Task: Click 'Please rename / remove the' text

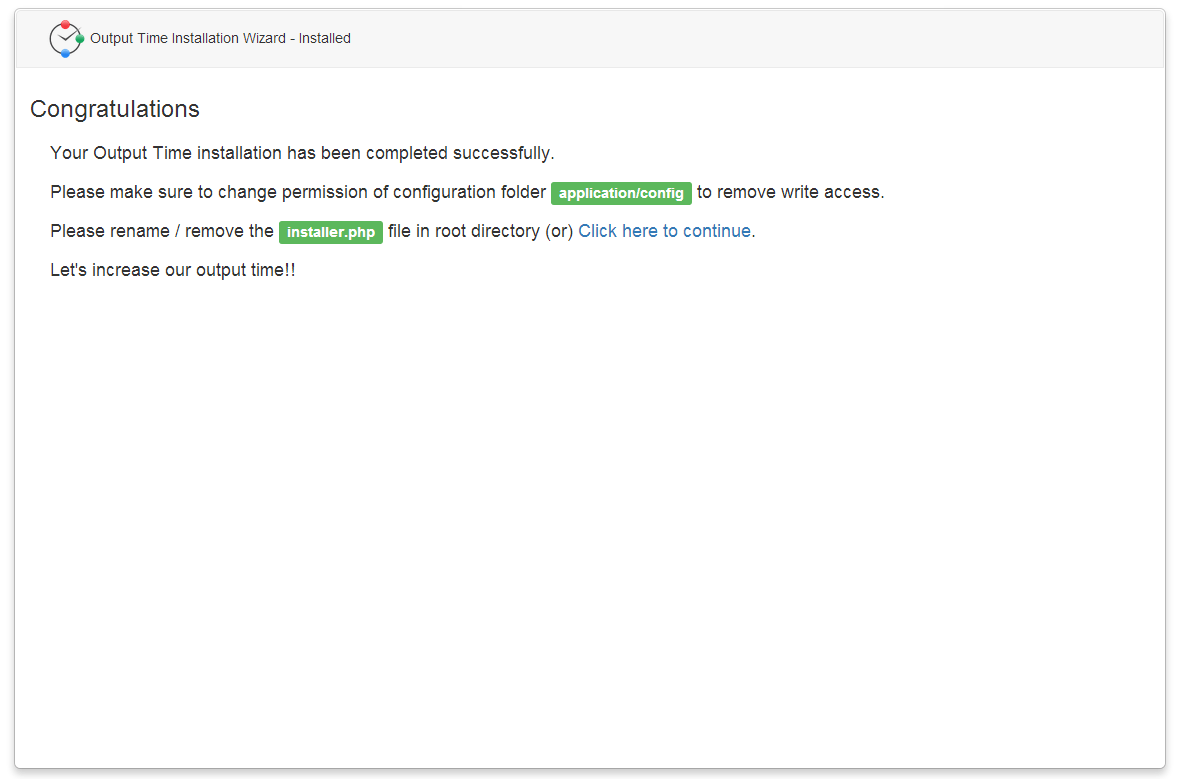Action: point(161,231)
